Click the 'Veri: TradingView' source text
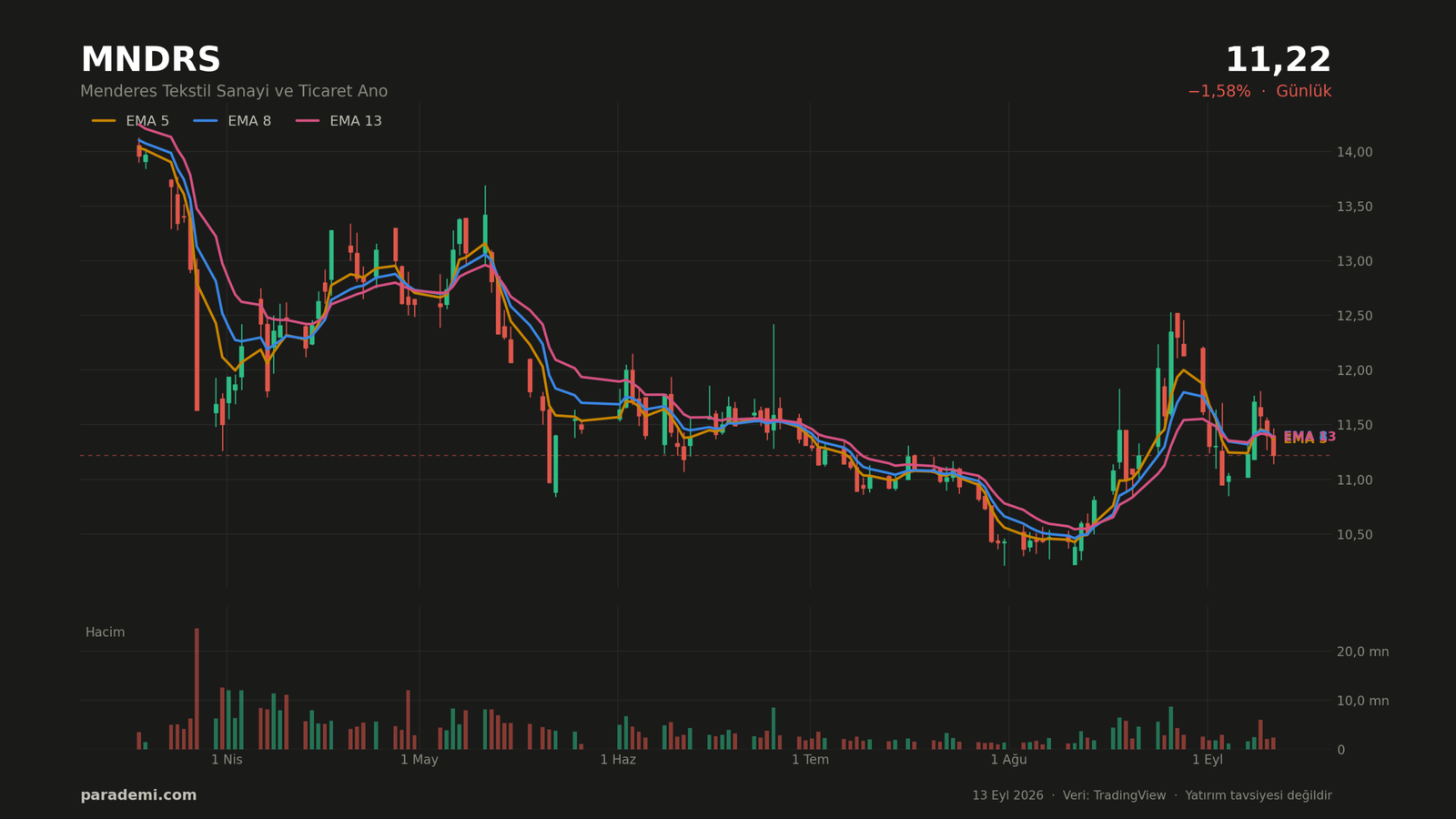1456x819 pixels. tap(1114, 795)
